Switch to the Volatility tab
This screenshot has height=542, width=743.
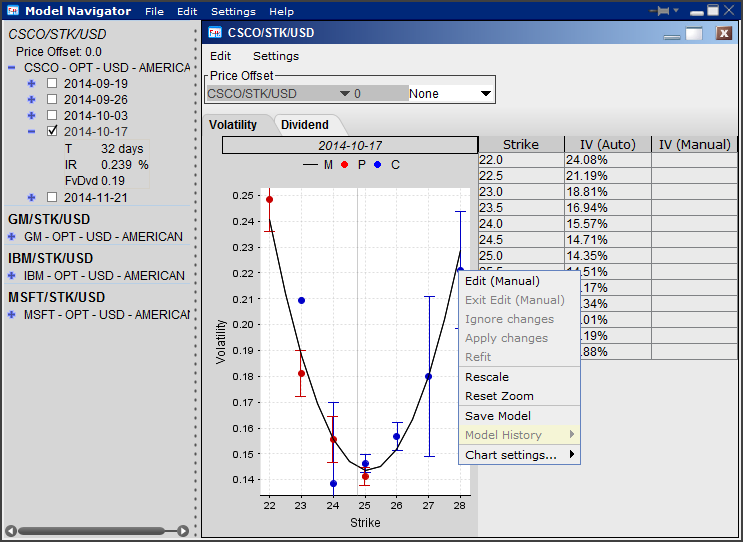click(233, 125)
